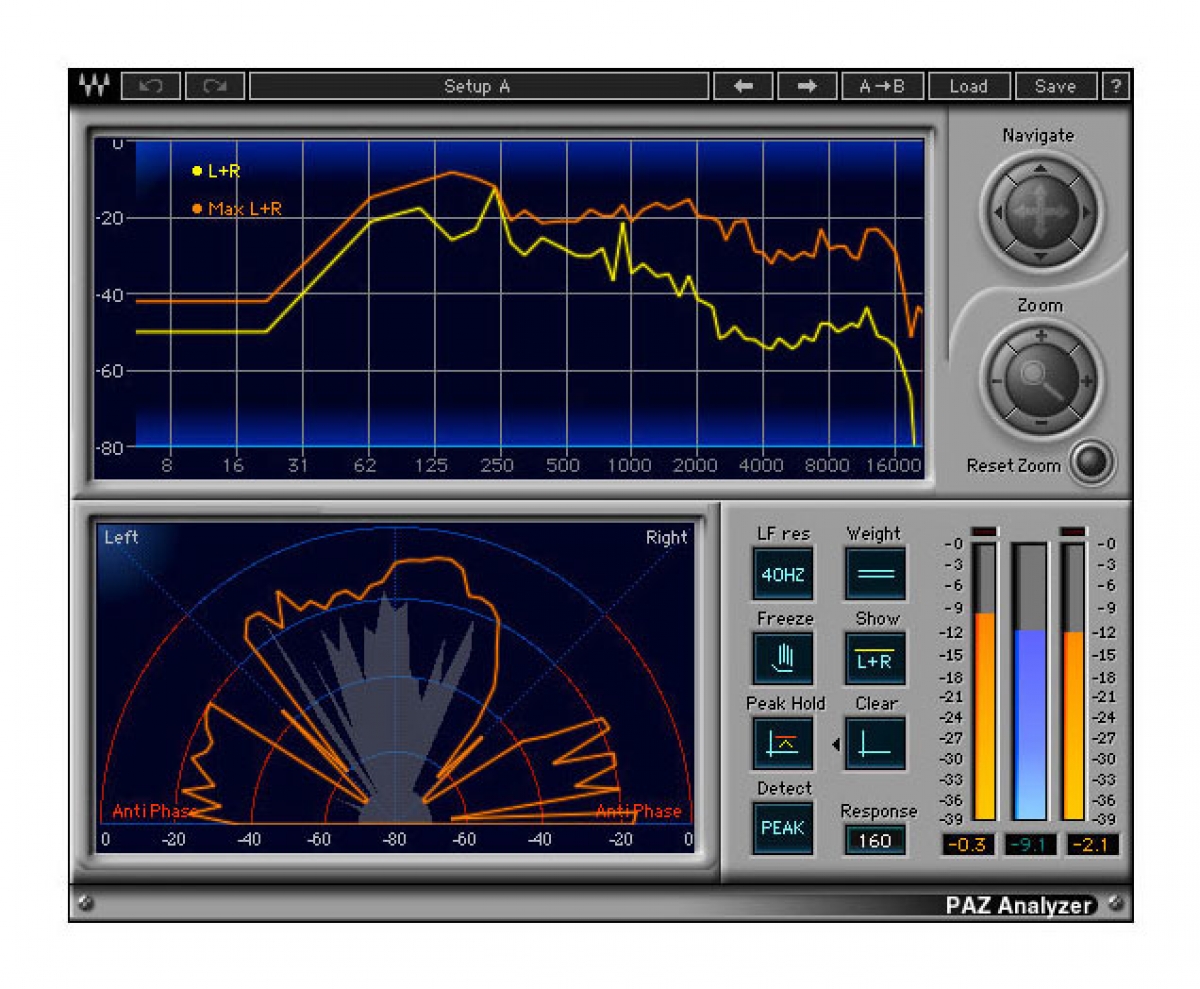
Task: Click the blue center level meter
Action: (x=1029, y=682)
